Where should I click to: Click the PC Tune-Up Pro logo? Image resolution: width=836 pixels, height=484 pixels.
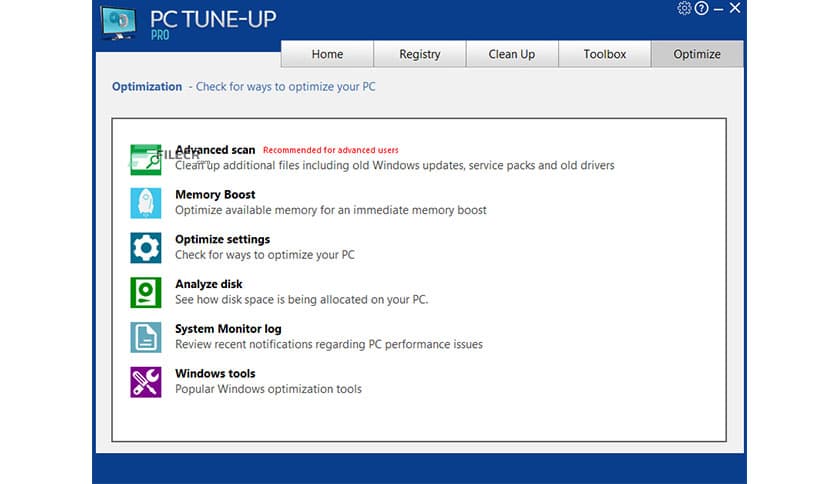point(118,24)
